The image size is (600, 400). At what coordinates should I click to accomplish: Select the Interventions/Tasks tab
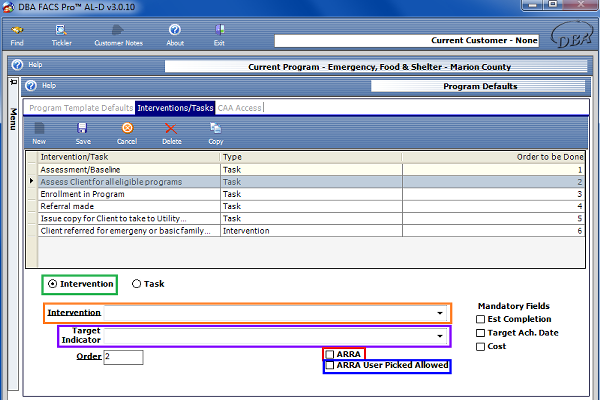pos(175,108)
